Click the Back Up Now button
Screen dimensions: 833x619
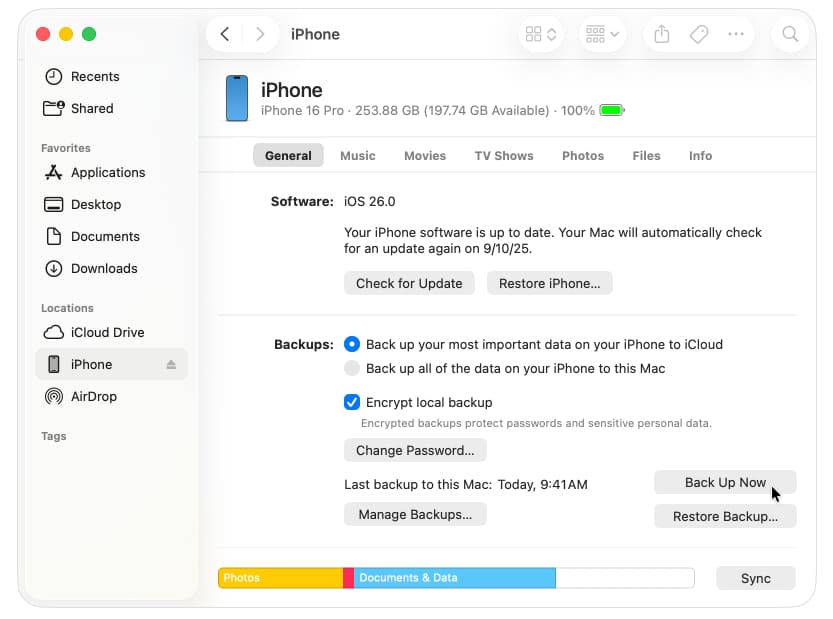click(x=725, y=482)
